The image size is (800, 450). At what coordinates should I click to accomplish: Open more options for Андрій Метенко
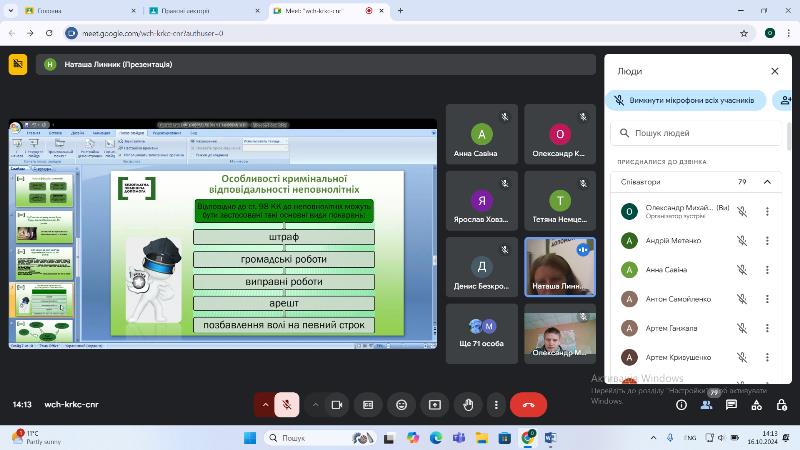(x=767, y=240)
